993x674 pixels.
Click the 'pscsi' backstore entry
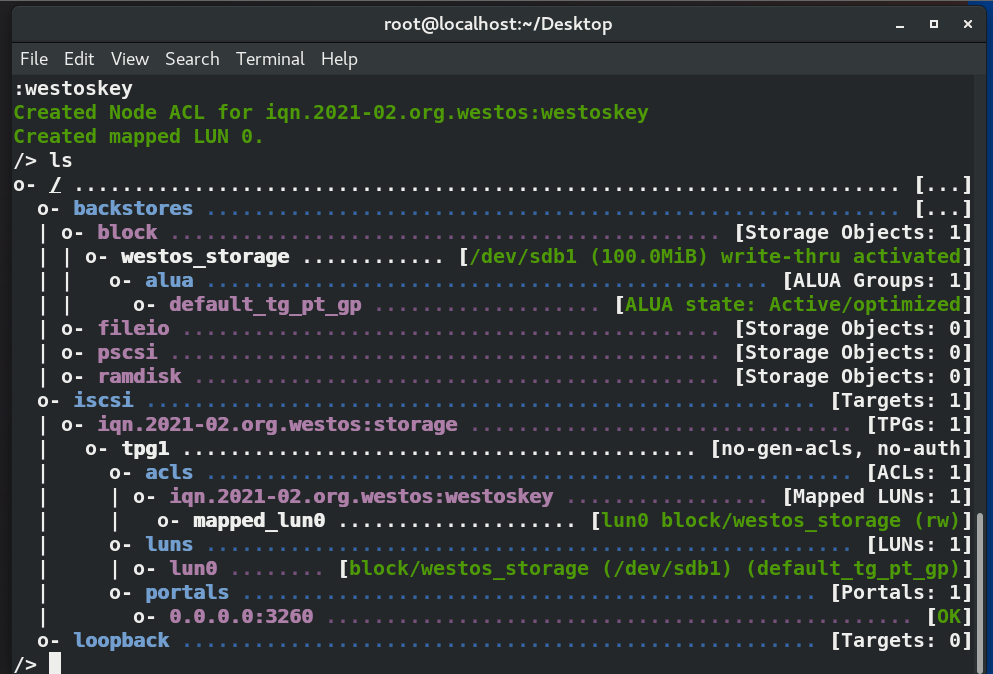[127, 352]
